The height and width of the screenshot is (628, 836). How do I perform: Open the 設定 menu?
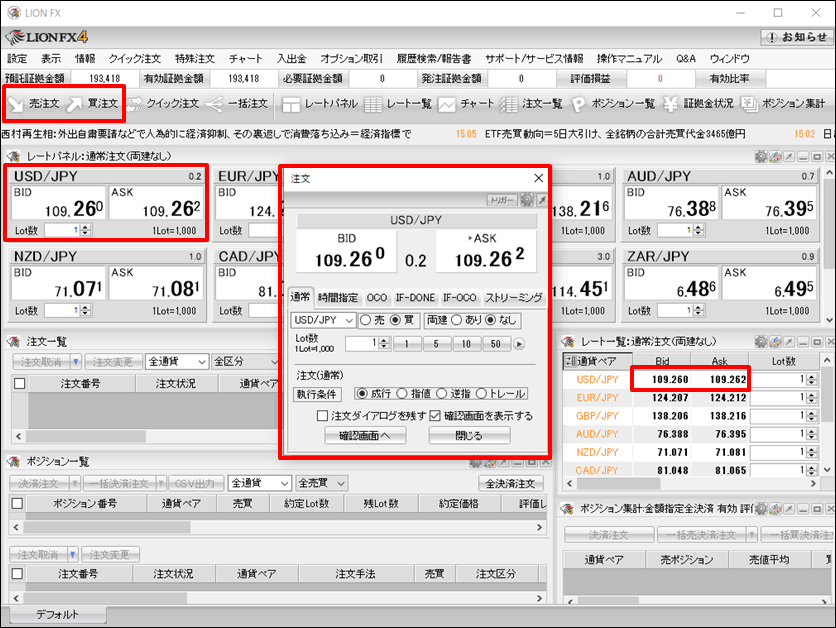tap(17, 59)
